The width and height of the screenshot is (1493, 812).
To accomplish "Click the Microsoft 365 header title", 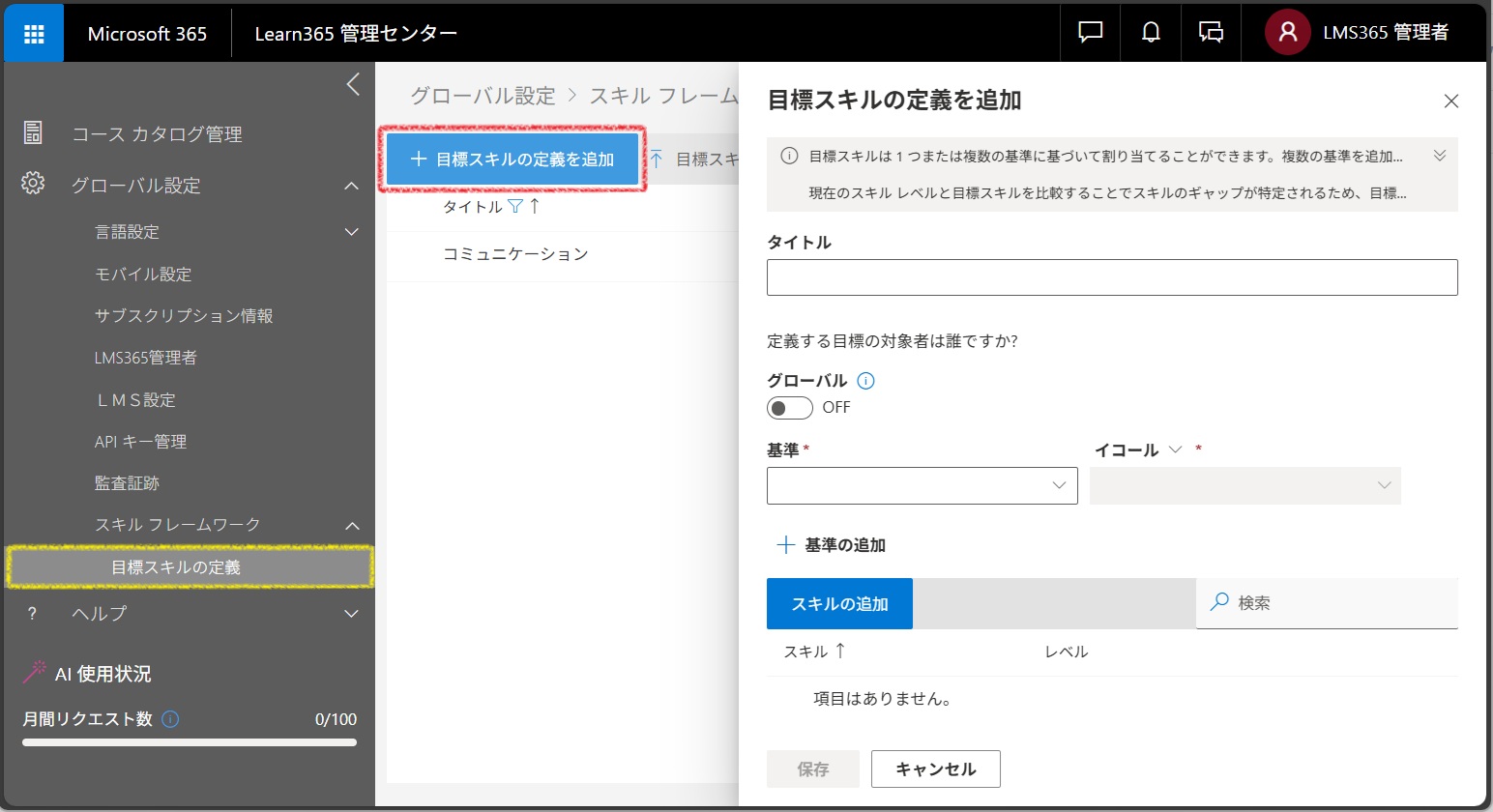I will 147,34.
